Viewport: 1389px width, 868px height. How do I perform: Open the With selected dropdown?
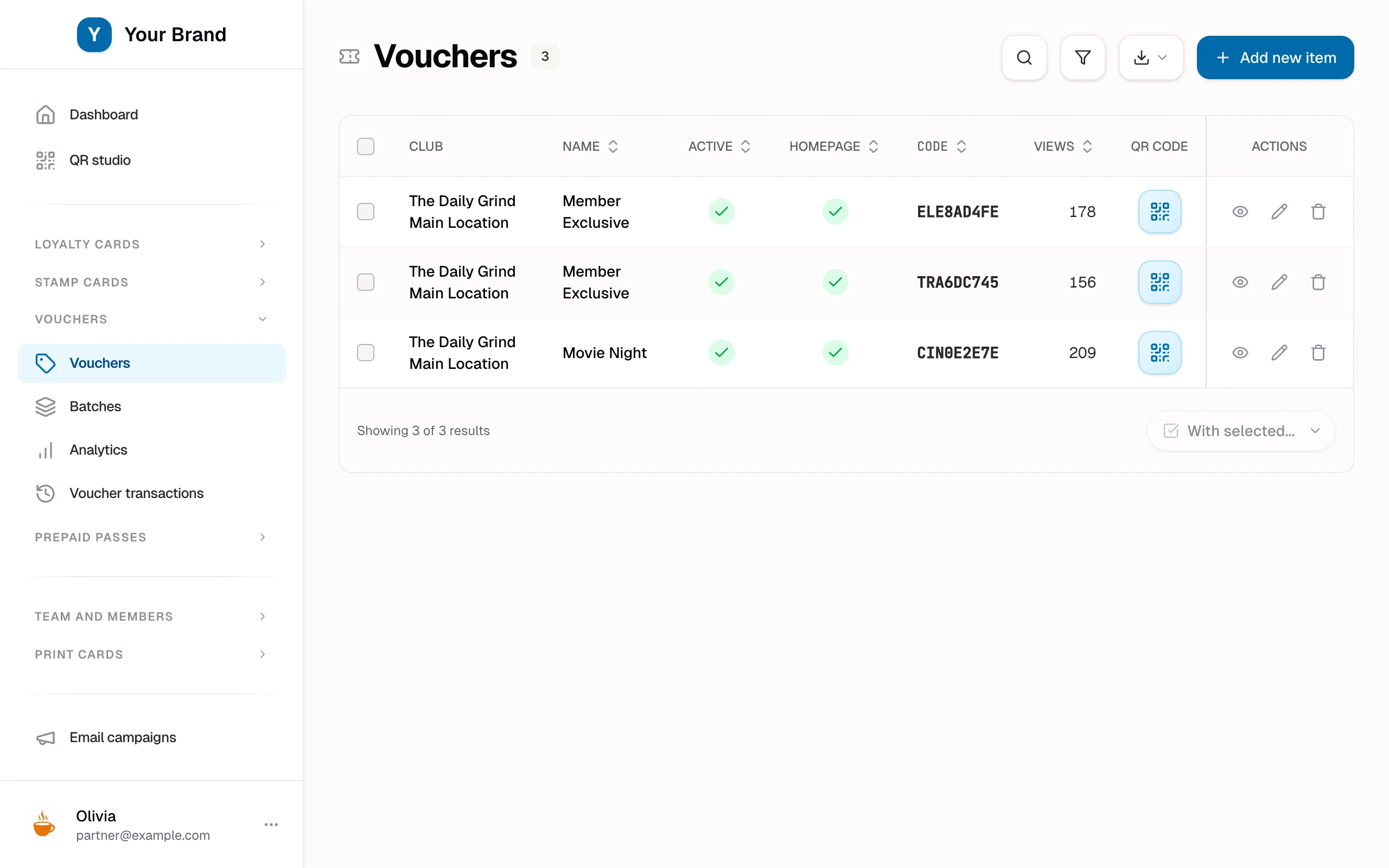click(1241, 431)
